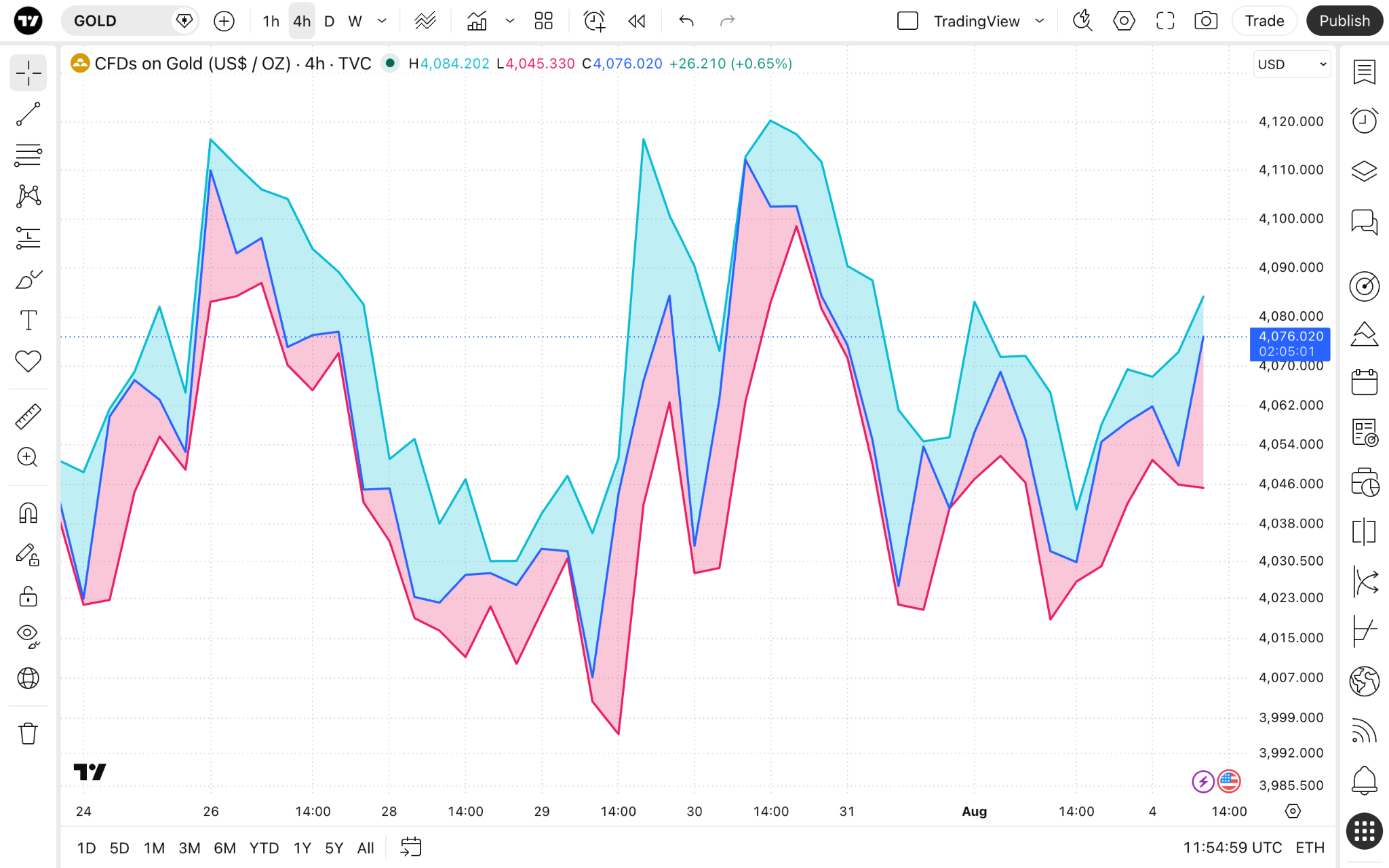This screenshot has width=1389, height=868.
Task: Select the Fibonacci retracement tool
Action: coord(28,155)
